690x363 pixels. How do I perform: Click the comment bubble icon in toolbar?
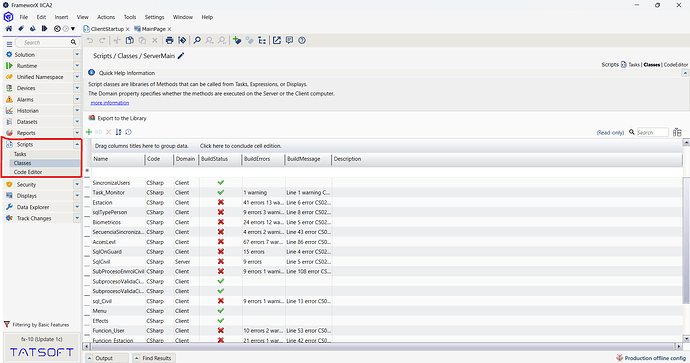click(x=289, y=40)
